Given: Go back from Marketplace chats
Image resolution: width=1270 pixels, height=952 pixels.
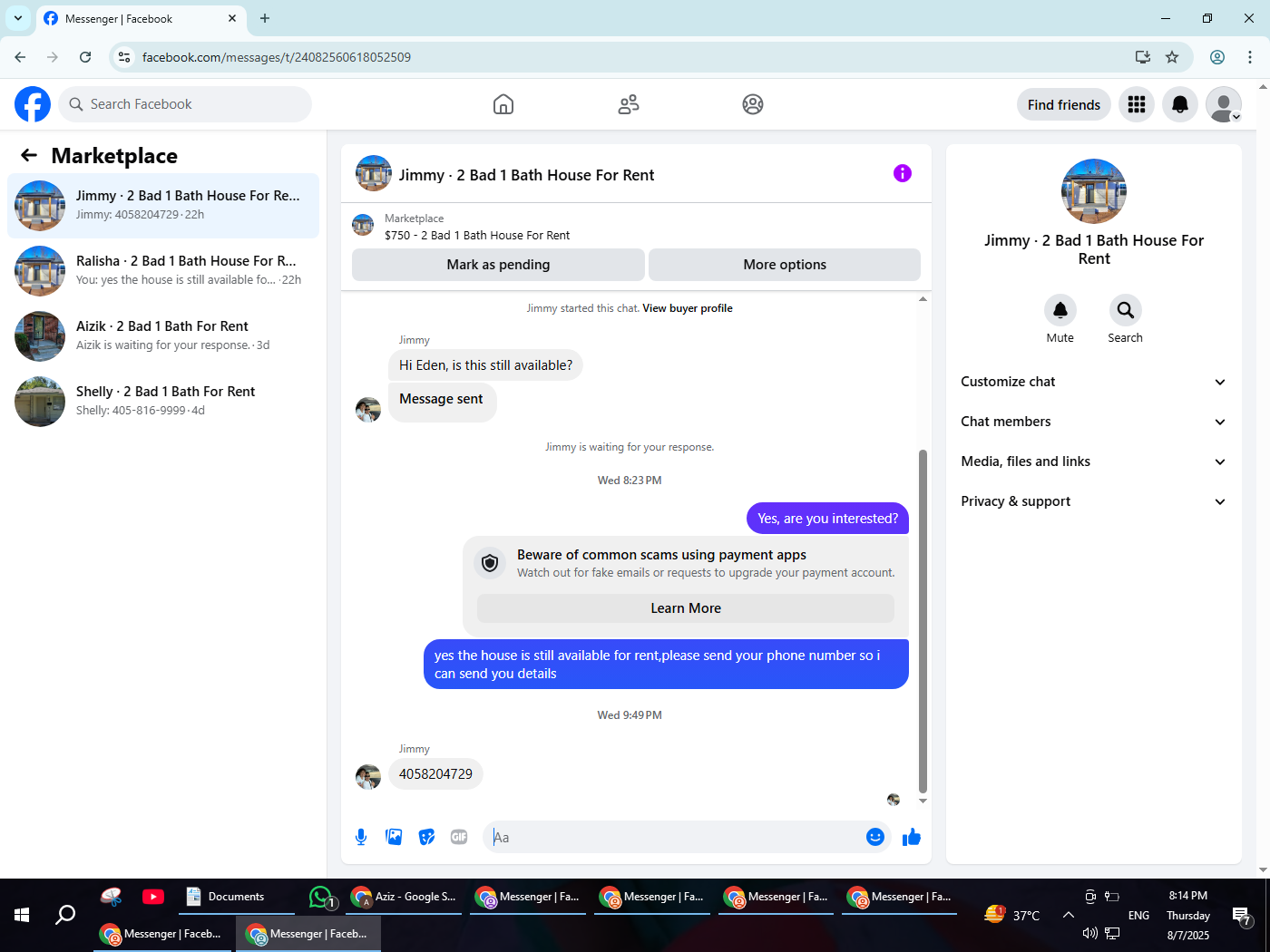Looking at the screenshot, I should [x=29, y=155].
